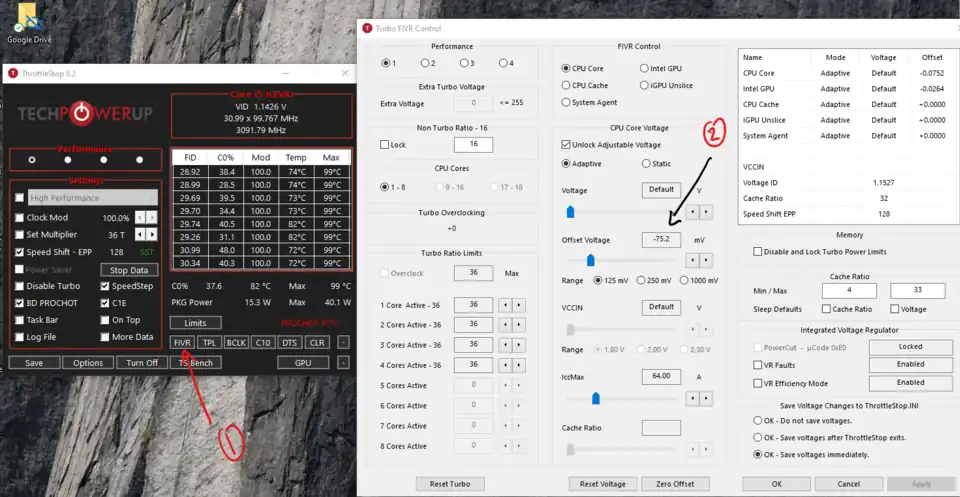Uncheck Unlock Adjustable Voltage
This screenshot has height=497, width=960.
(567, 145)
